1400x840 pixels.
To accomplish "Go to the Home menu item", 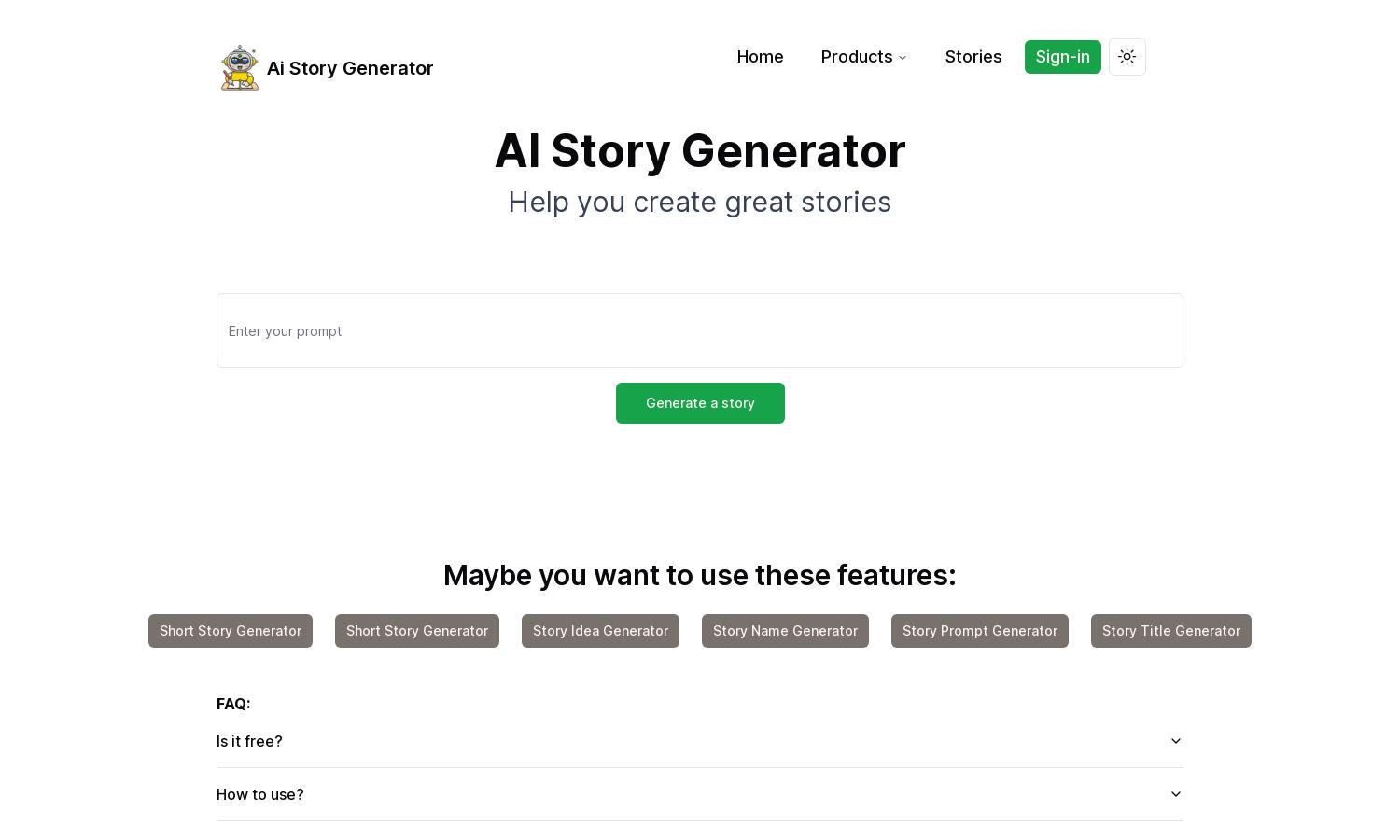I will click(x=760, y=57).
